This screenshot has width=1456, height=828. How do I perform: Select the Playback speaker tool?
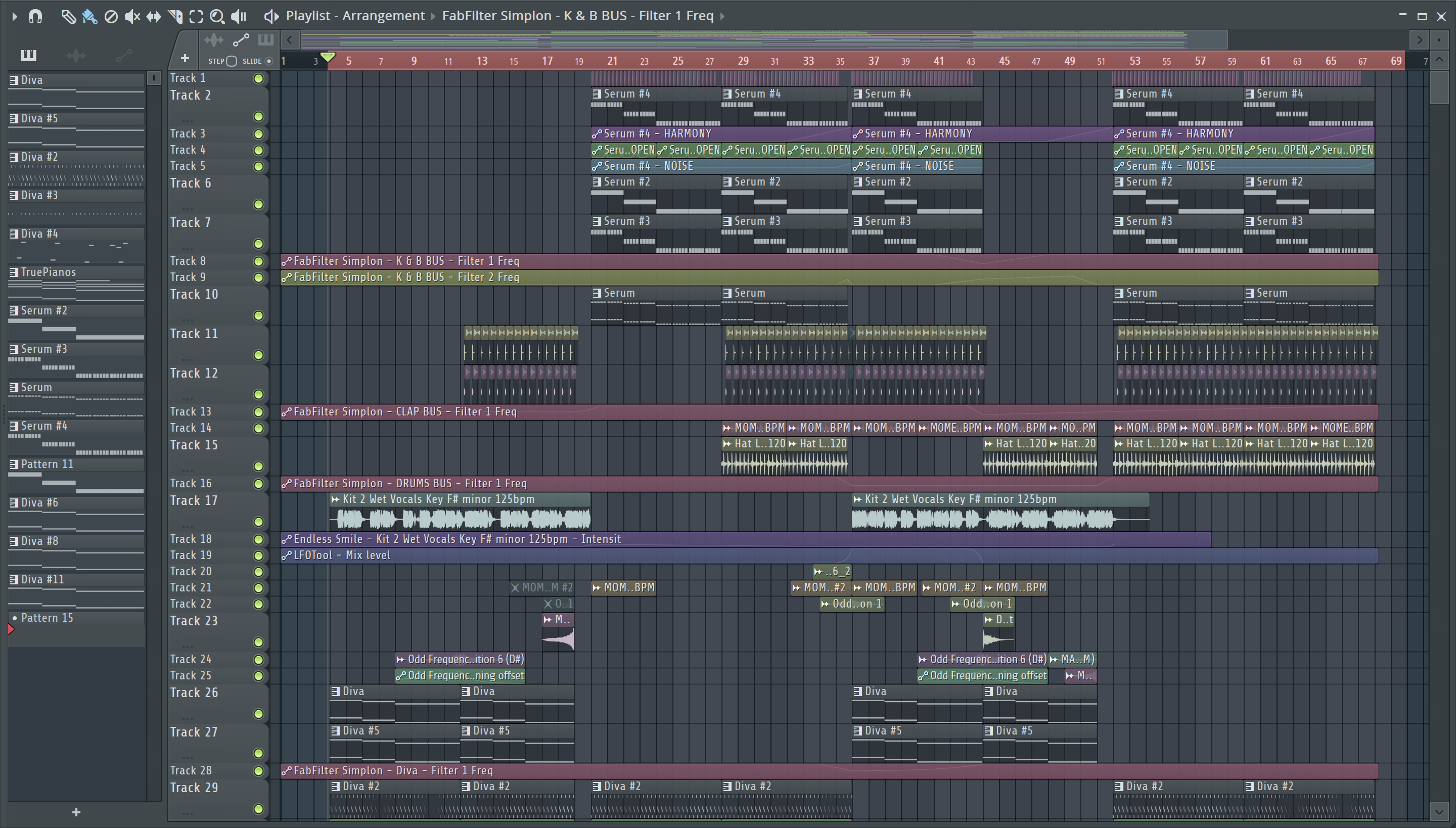point(239,17)
